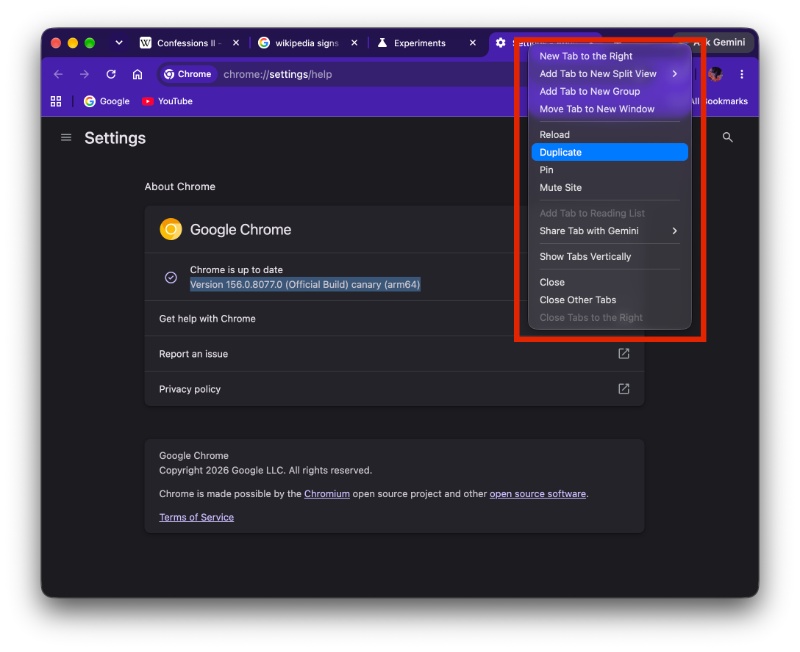This screenshot has height=652, width=800.
Task: Open the Terms of Service link
Action: point(196,517)
